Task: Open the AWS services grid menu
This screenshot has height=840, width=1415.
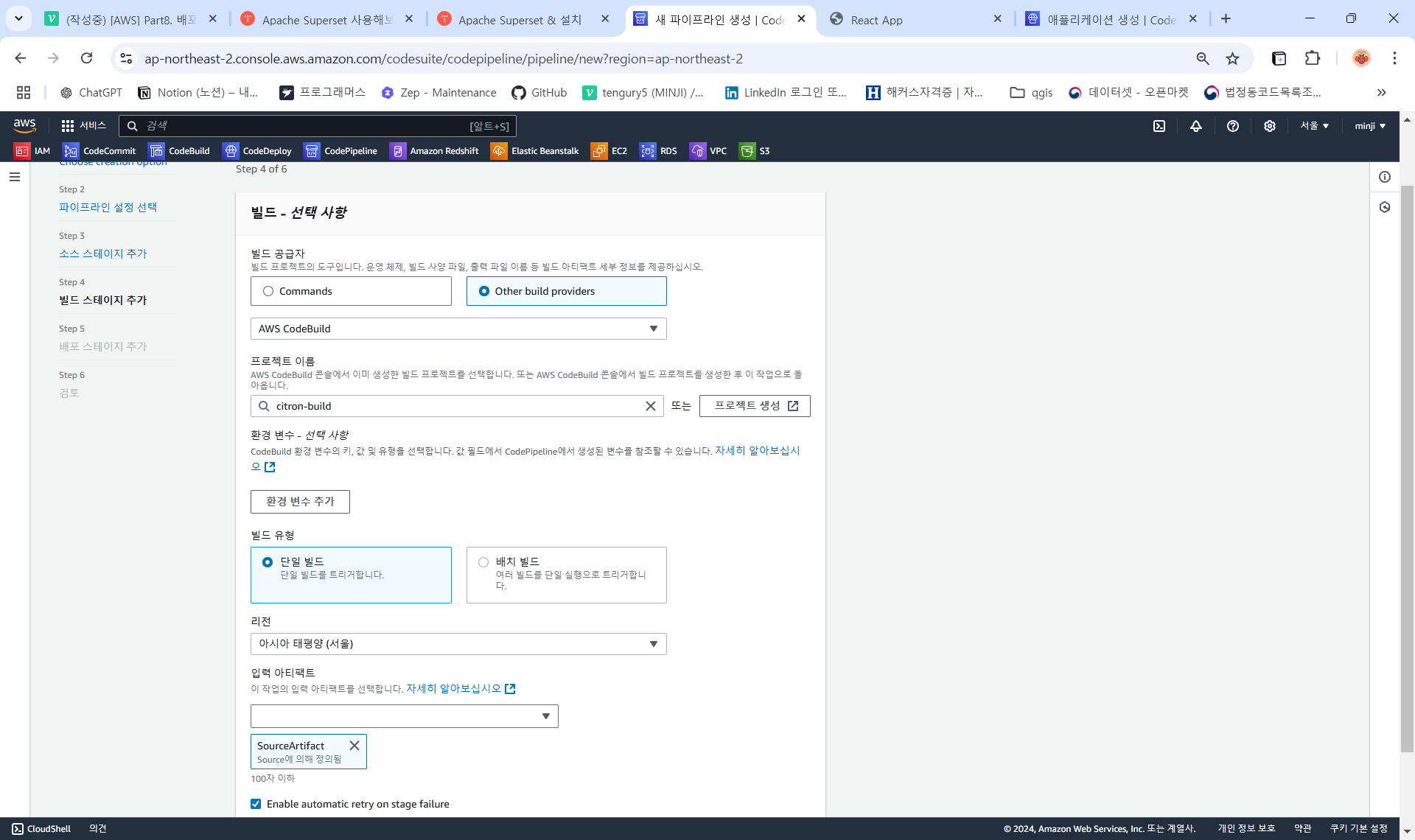Action: coord(68,126)
